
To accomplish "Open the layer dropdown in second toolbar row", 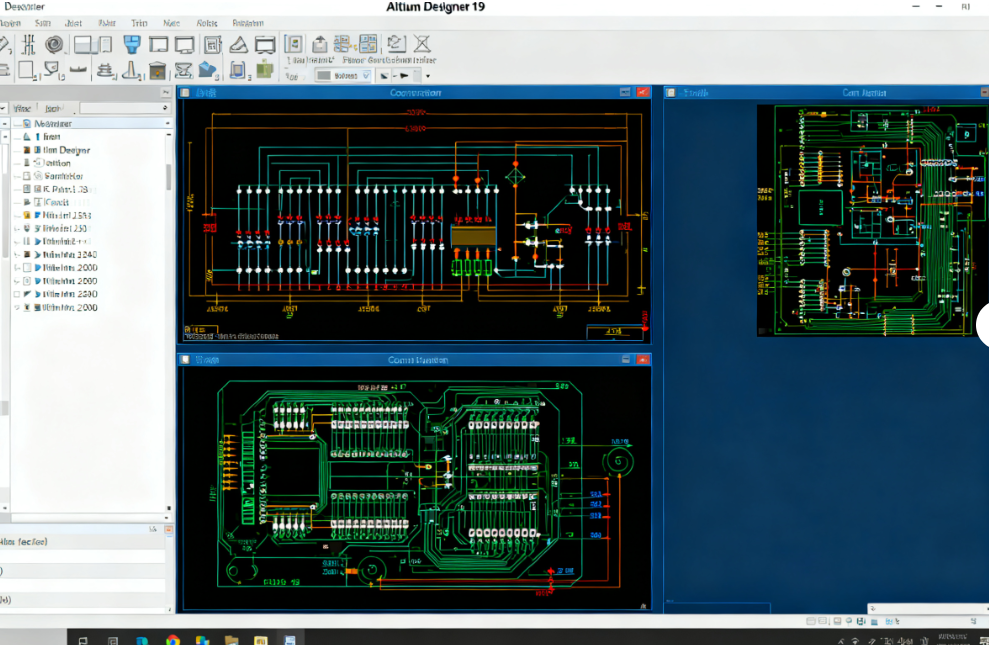I will click(344, 75).
